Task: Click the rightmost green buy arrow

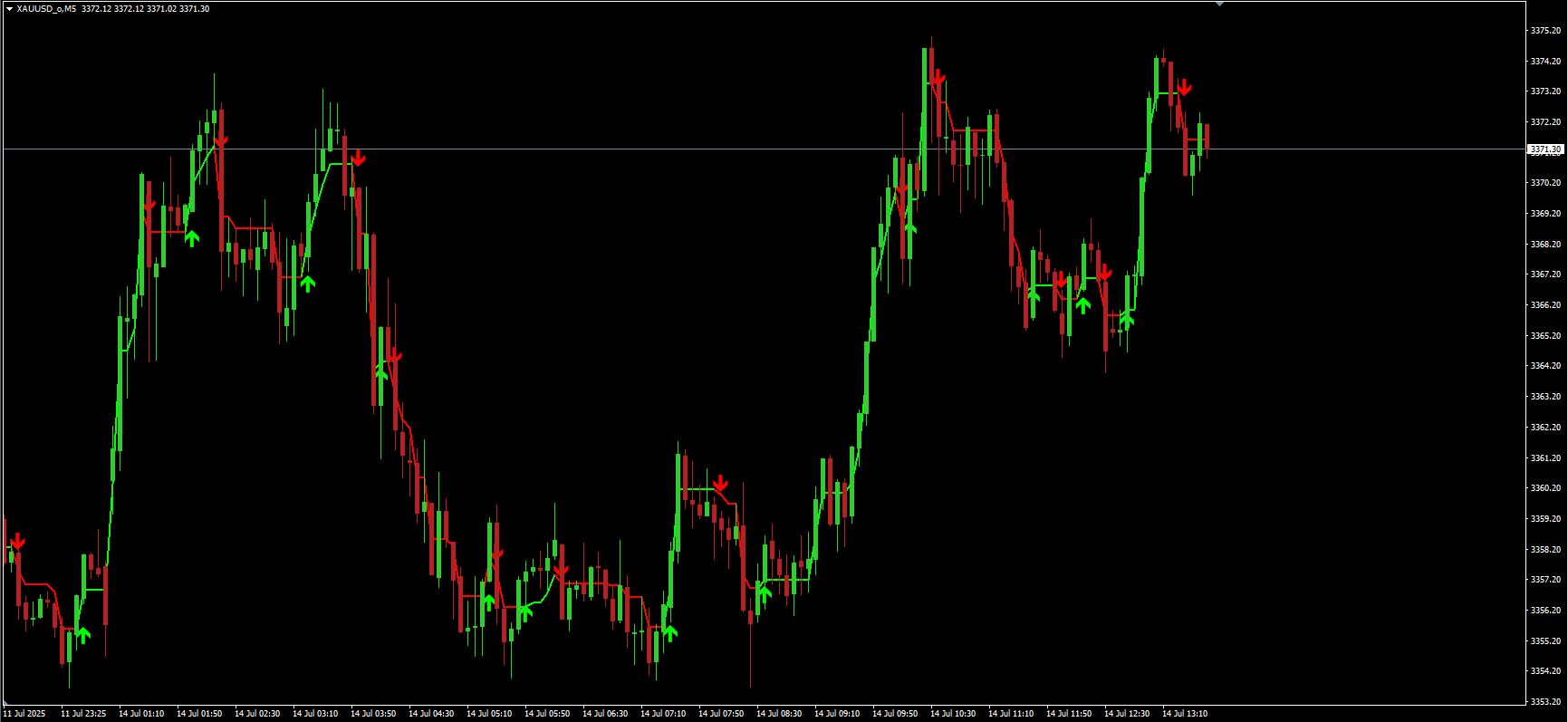Action: click(1127, 319)
